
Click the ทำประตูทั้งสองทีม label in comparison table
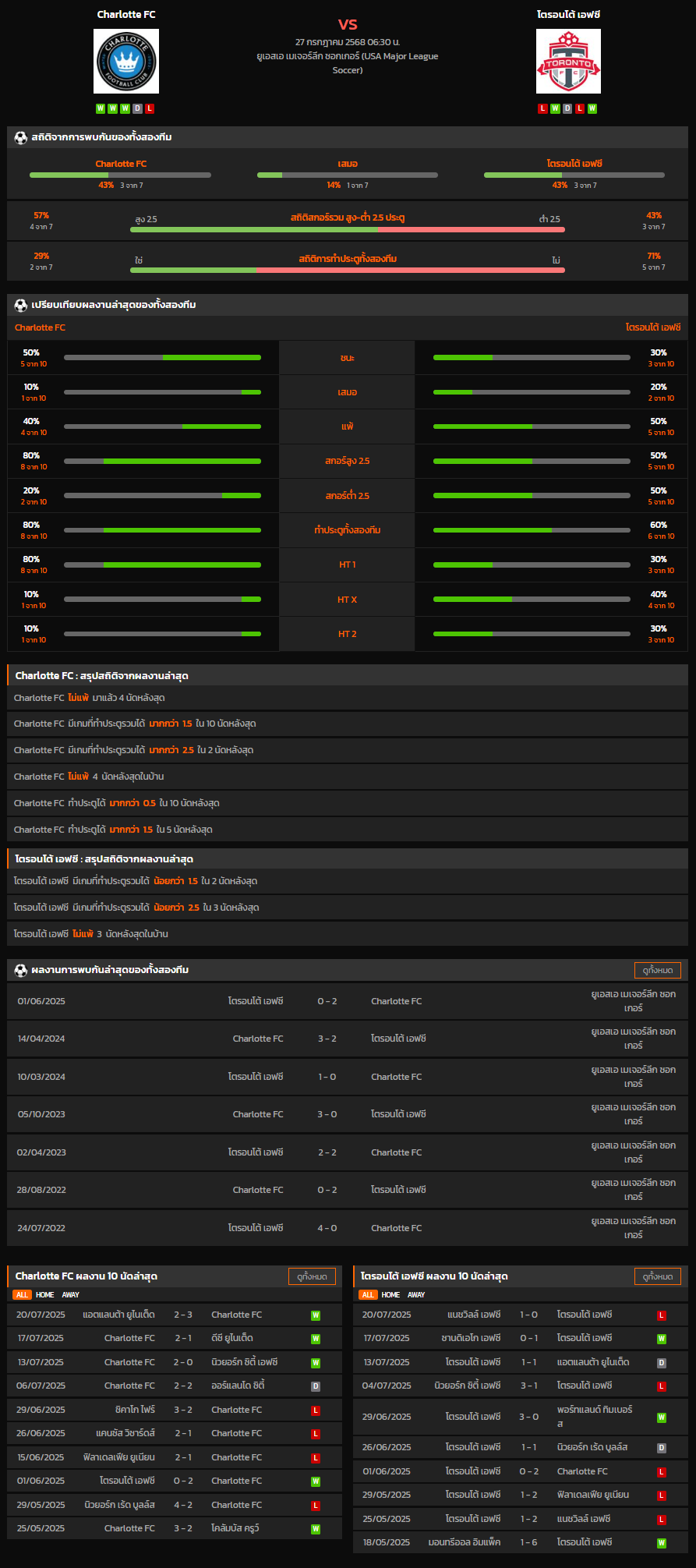click(x=348, y=530)
